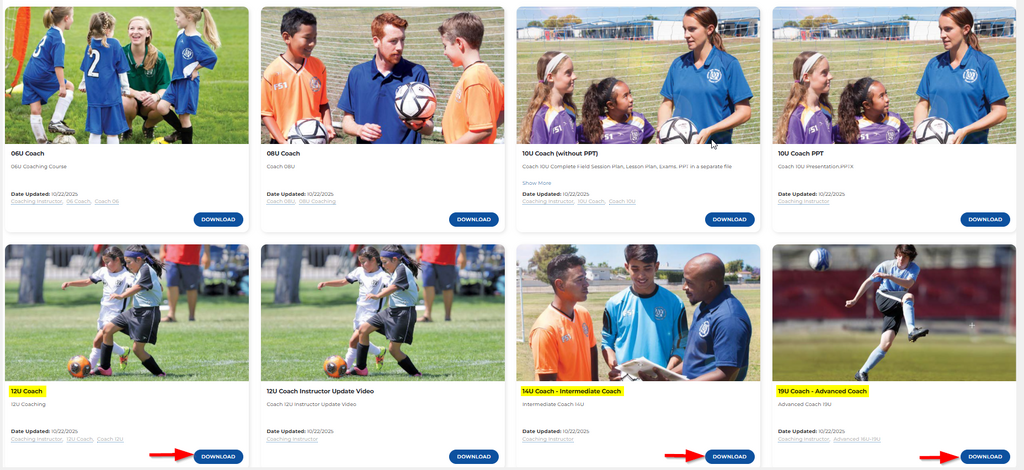Open the 08U Coaching tag link
This screenshot has width=1024, height=470.
[x=317, y=202]
